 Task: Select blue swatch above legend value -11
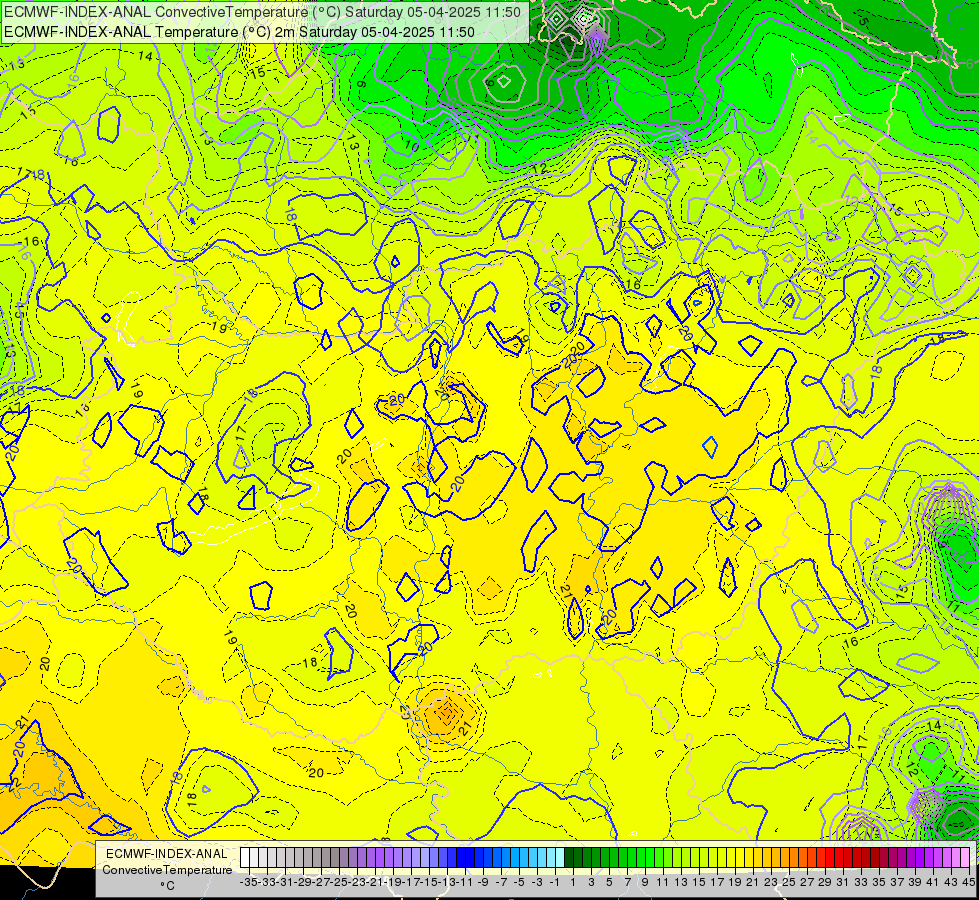pos(461,858)
